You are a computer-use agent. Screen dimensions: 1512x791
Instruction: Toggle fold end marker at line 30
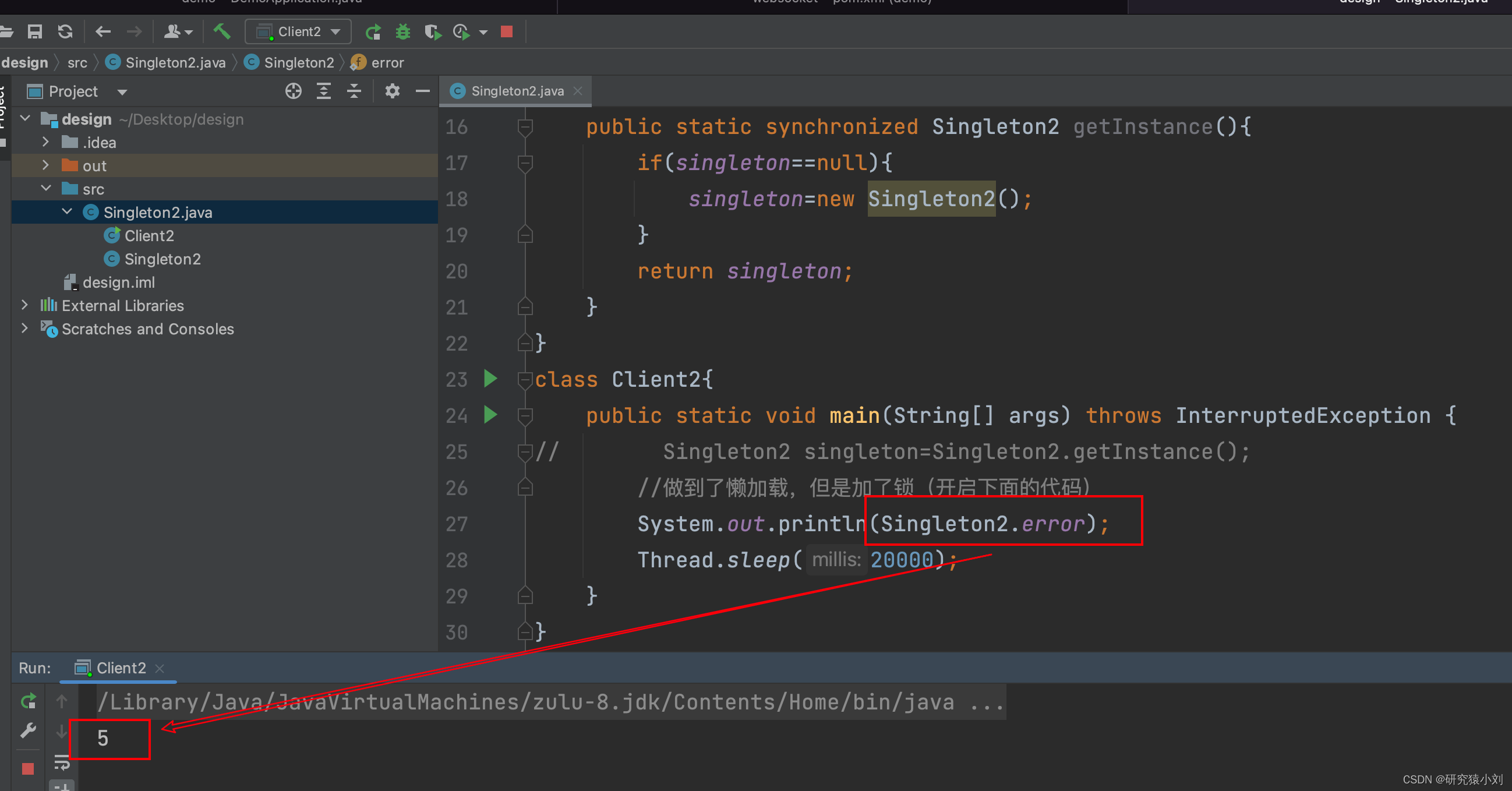(x=525, y=631)
